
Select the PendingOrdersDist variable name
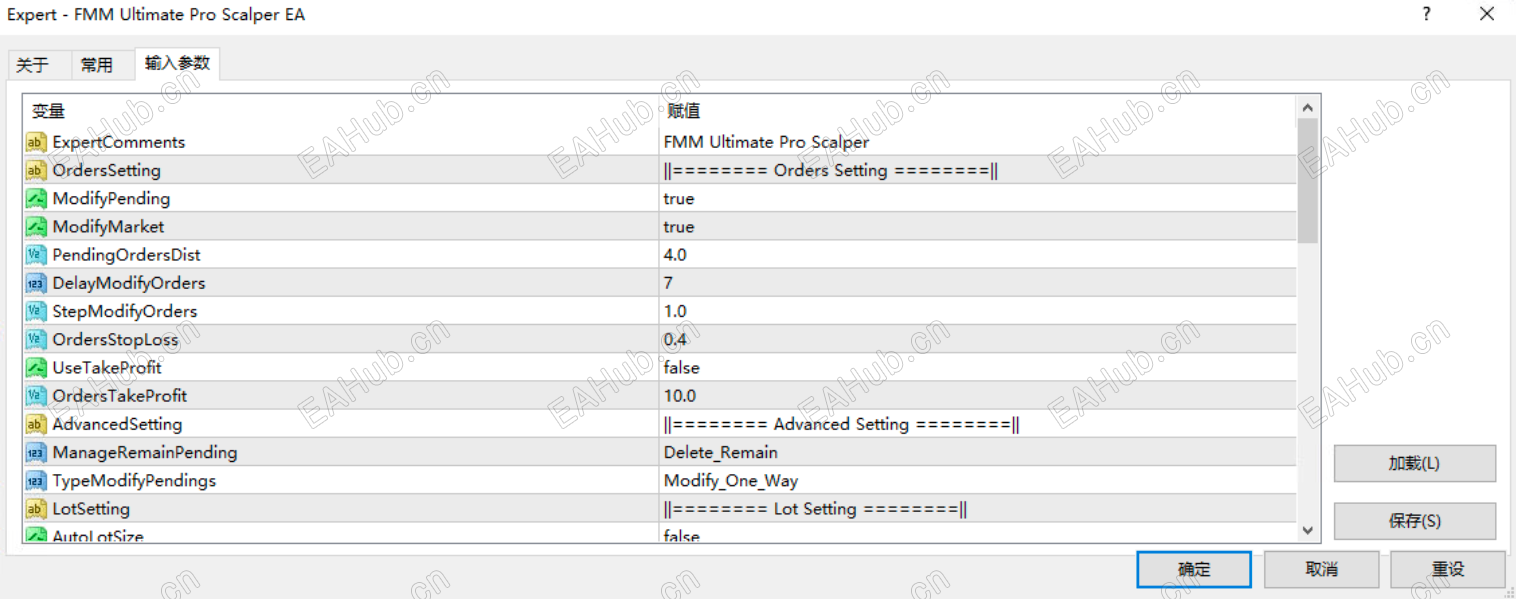click(x=127, y=255)
